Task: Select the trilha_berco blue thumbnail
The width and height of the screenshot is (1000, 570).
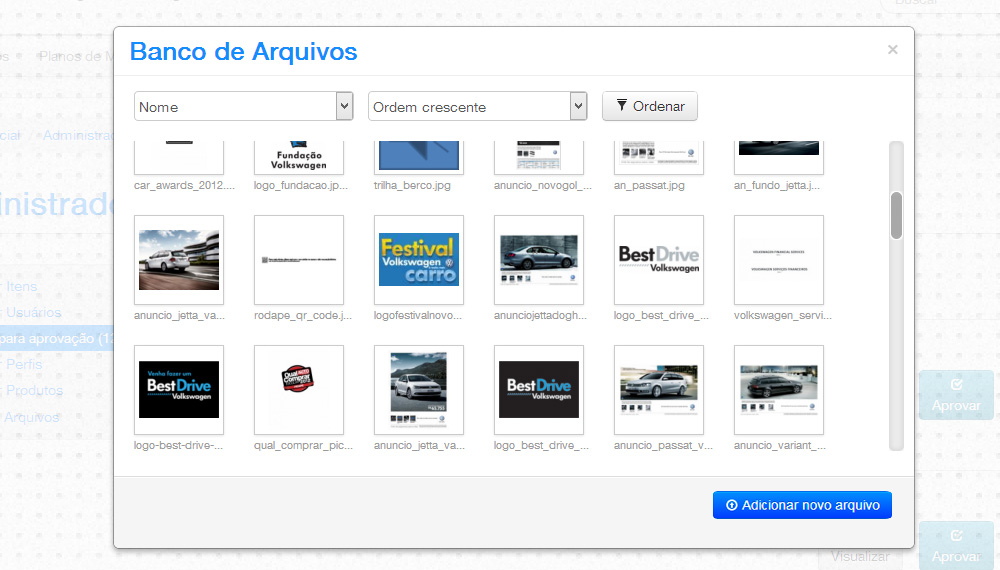Action: point(419,157)
